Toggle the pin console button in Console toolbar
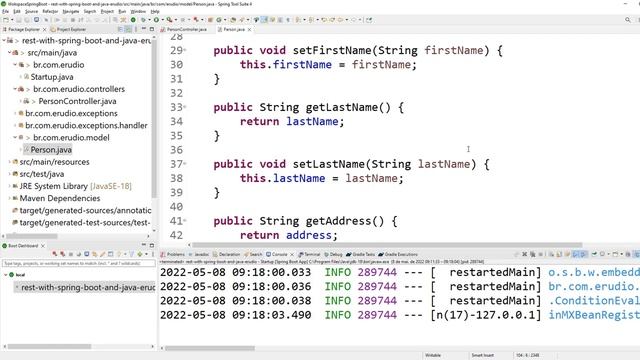 click(x=594, y=254)
